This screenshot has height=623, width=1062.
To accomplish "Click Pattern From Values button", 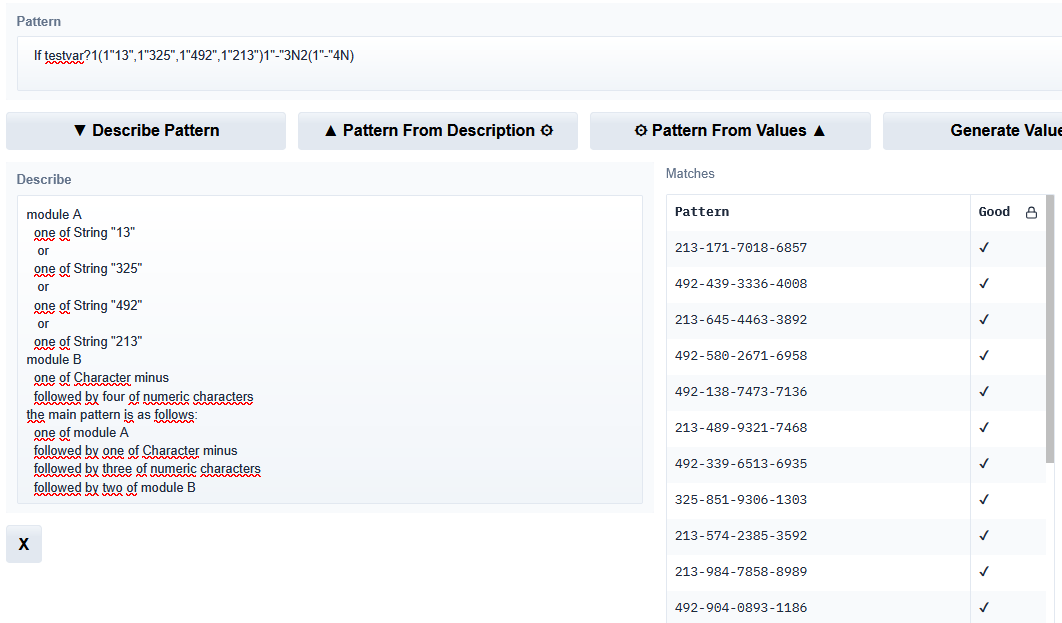I will [730, 131].
